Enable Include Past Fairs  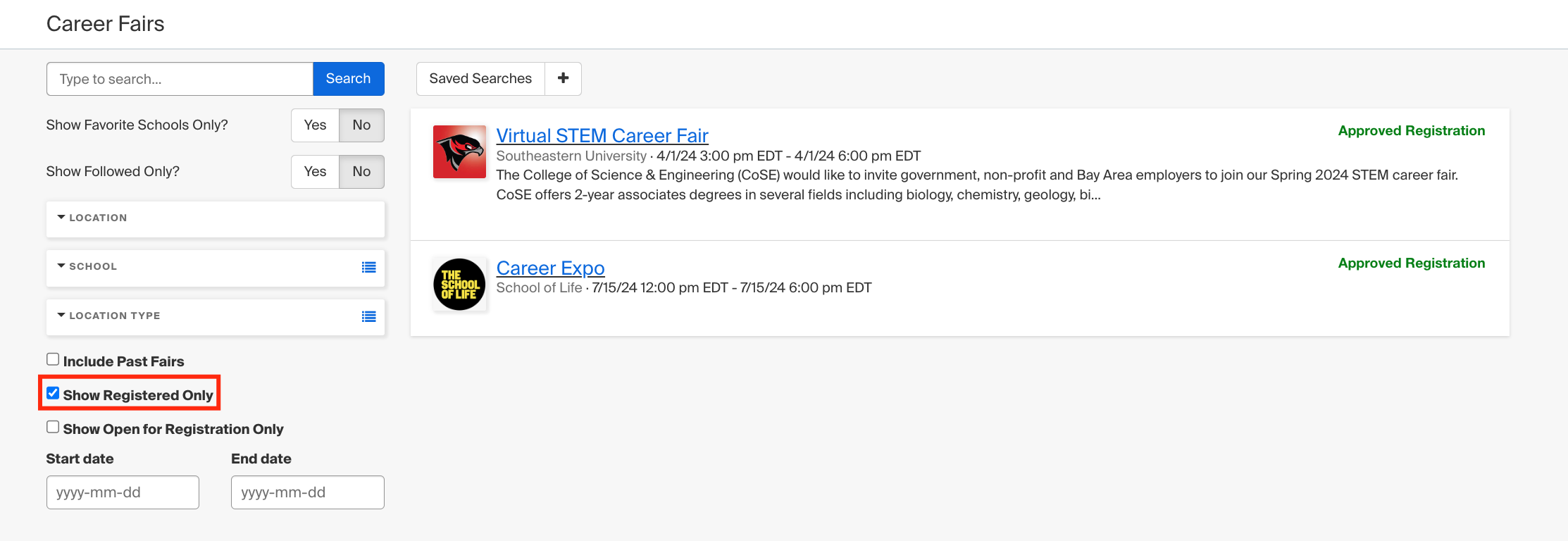tap(52, 359)
